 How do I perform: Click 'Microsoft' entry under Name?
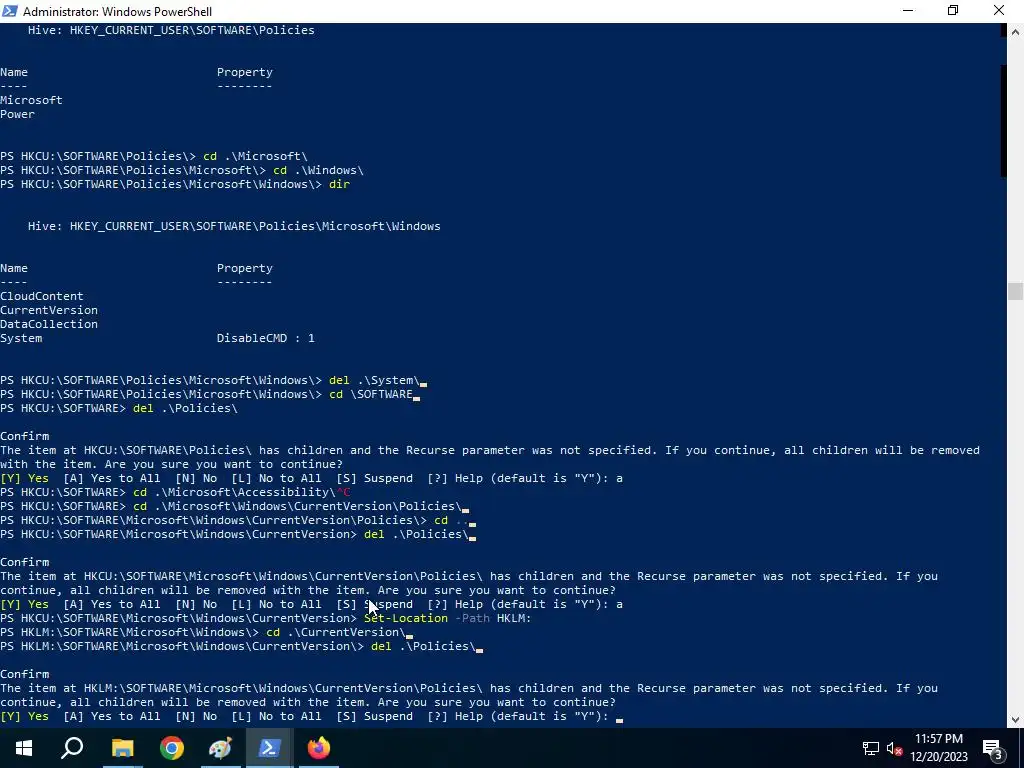click(x=31, y=100)
